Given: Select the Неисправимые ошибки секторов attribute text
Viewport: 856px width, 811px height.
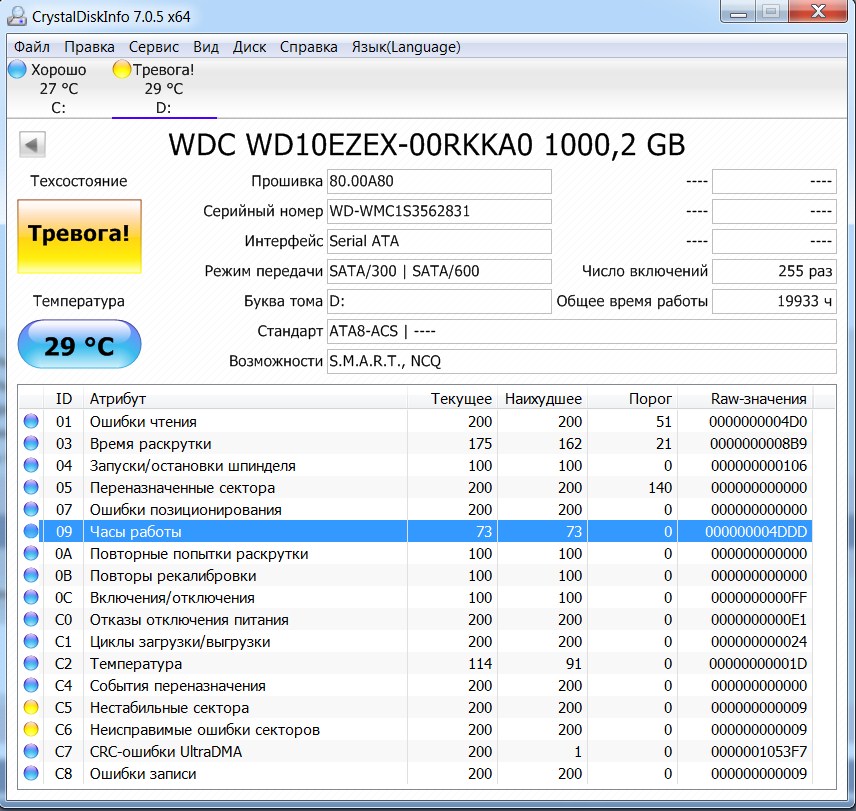Looking at the screenshot, I should 205,730.
